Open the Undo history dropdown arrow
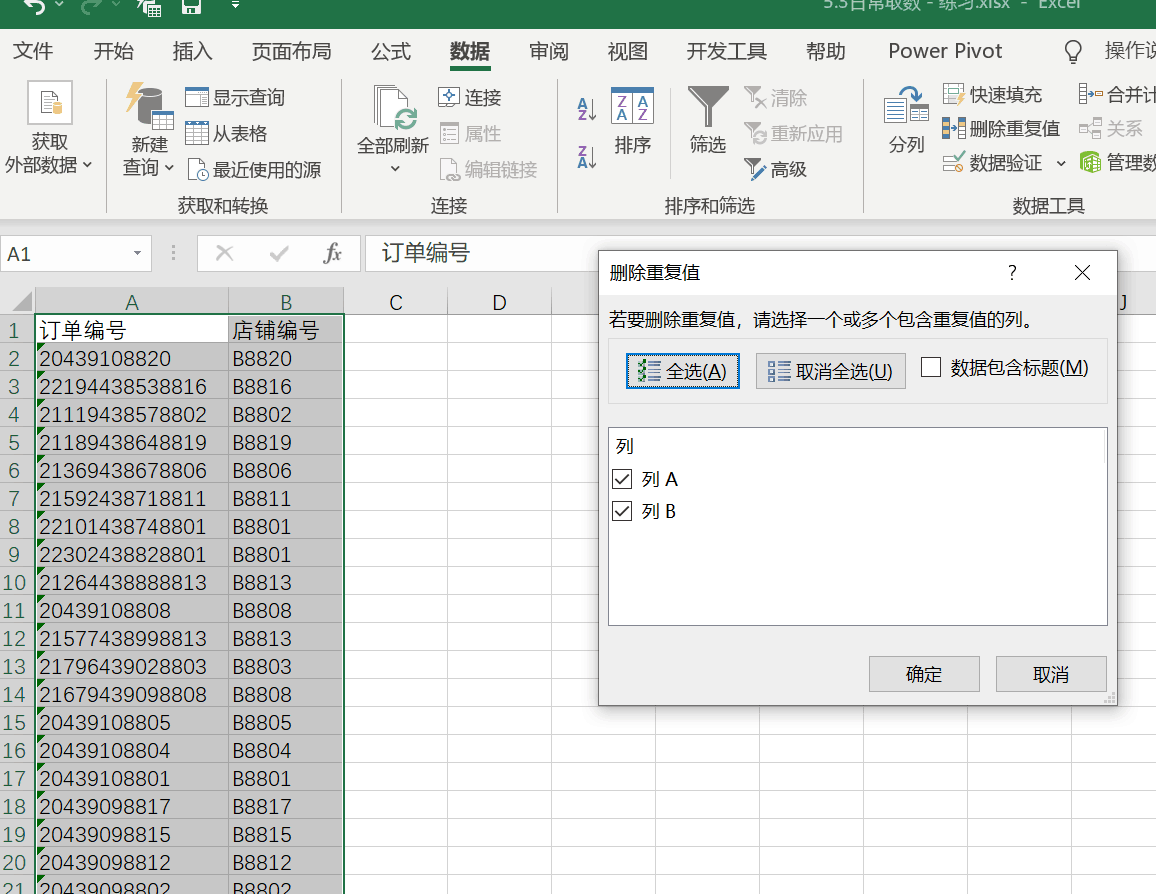The height and width of the screenshot is (894, 1156). click(59, 5)
